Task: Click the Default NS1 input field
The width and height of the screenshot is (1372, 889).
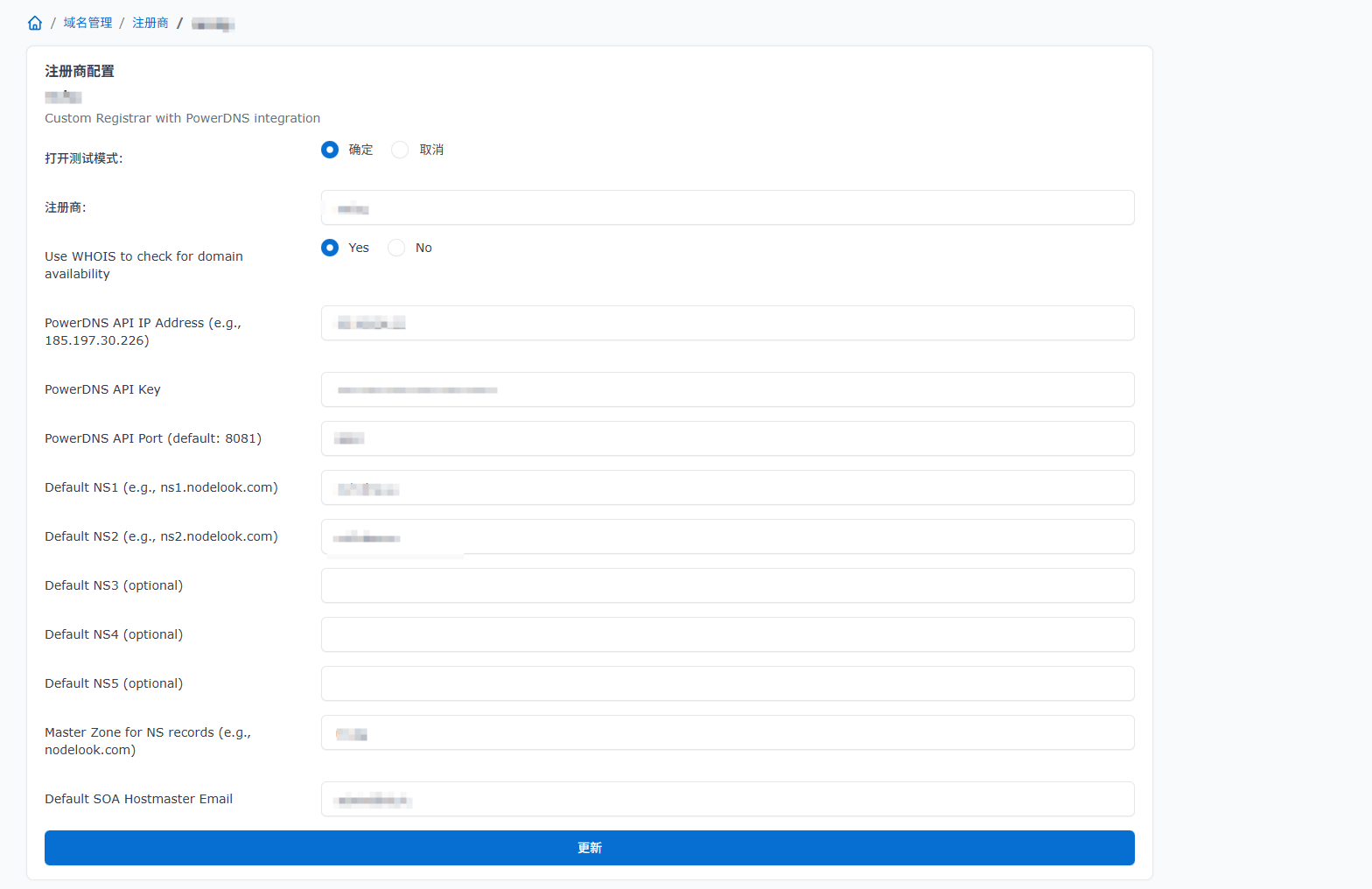Action: click(727, 487)
